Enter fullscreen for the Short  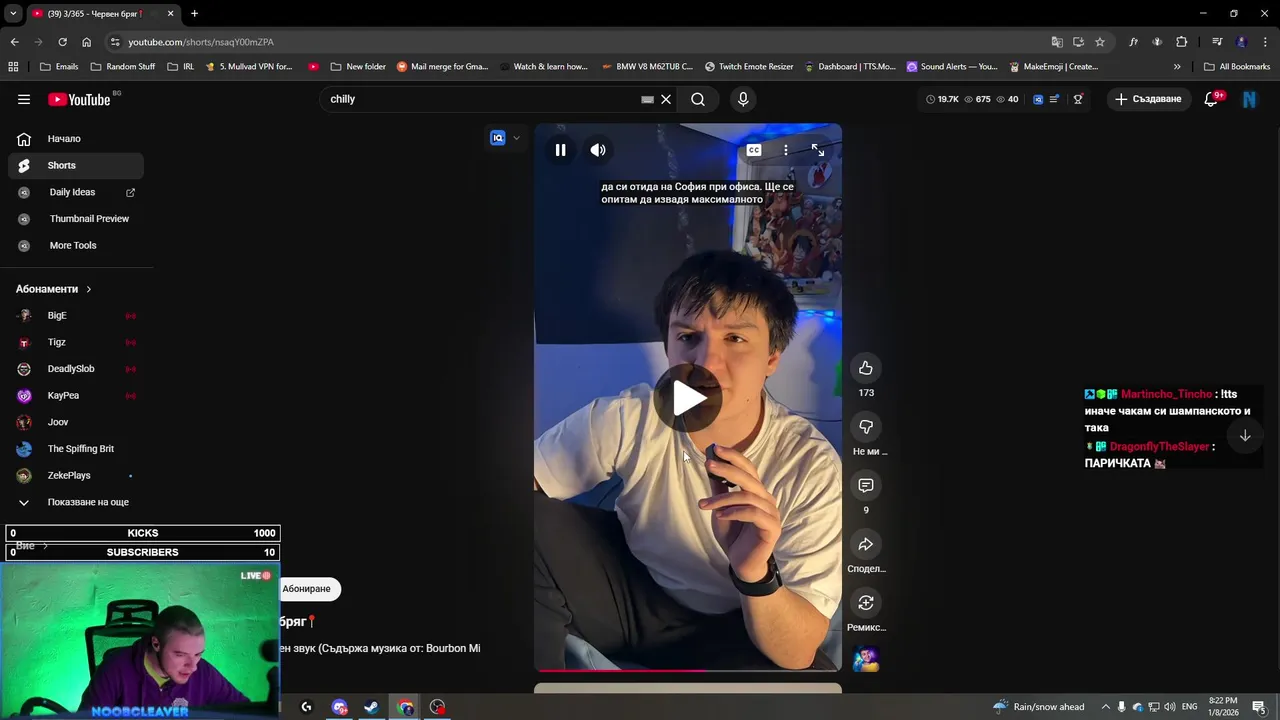818,150
